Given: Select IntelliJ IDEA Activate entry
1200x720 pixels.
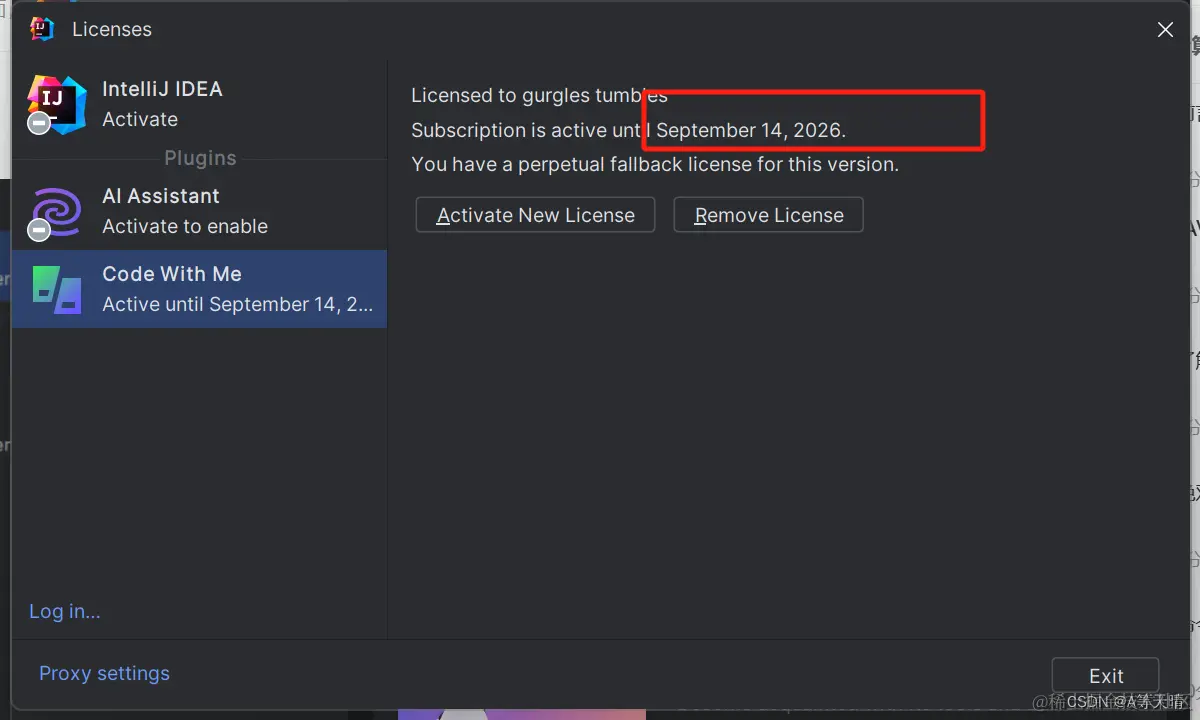Looking at the screenshot, I should click(199, 104).
